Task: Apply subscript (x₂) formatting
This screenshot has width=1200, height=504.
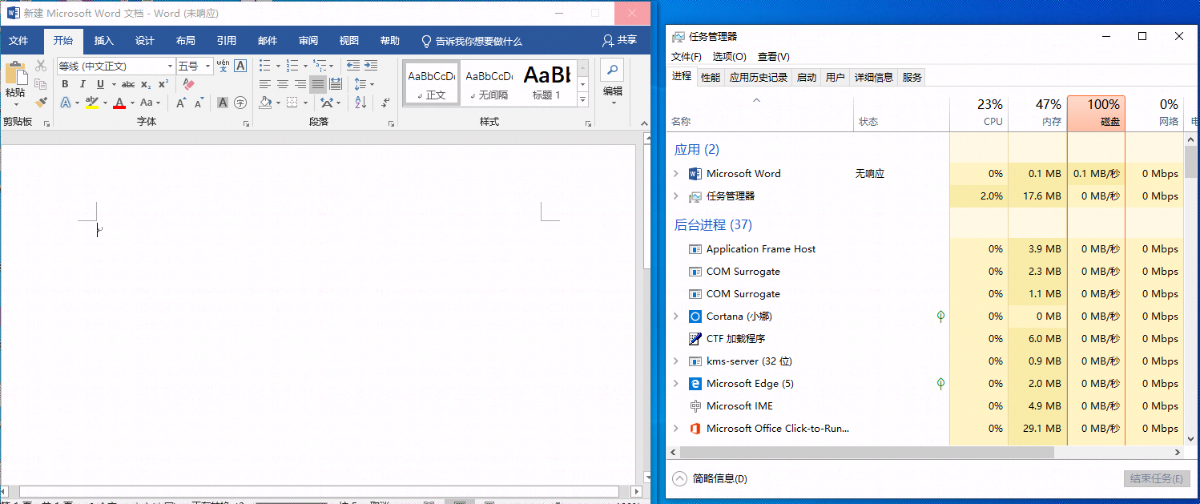Action: (146, 84)
